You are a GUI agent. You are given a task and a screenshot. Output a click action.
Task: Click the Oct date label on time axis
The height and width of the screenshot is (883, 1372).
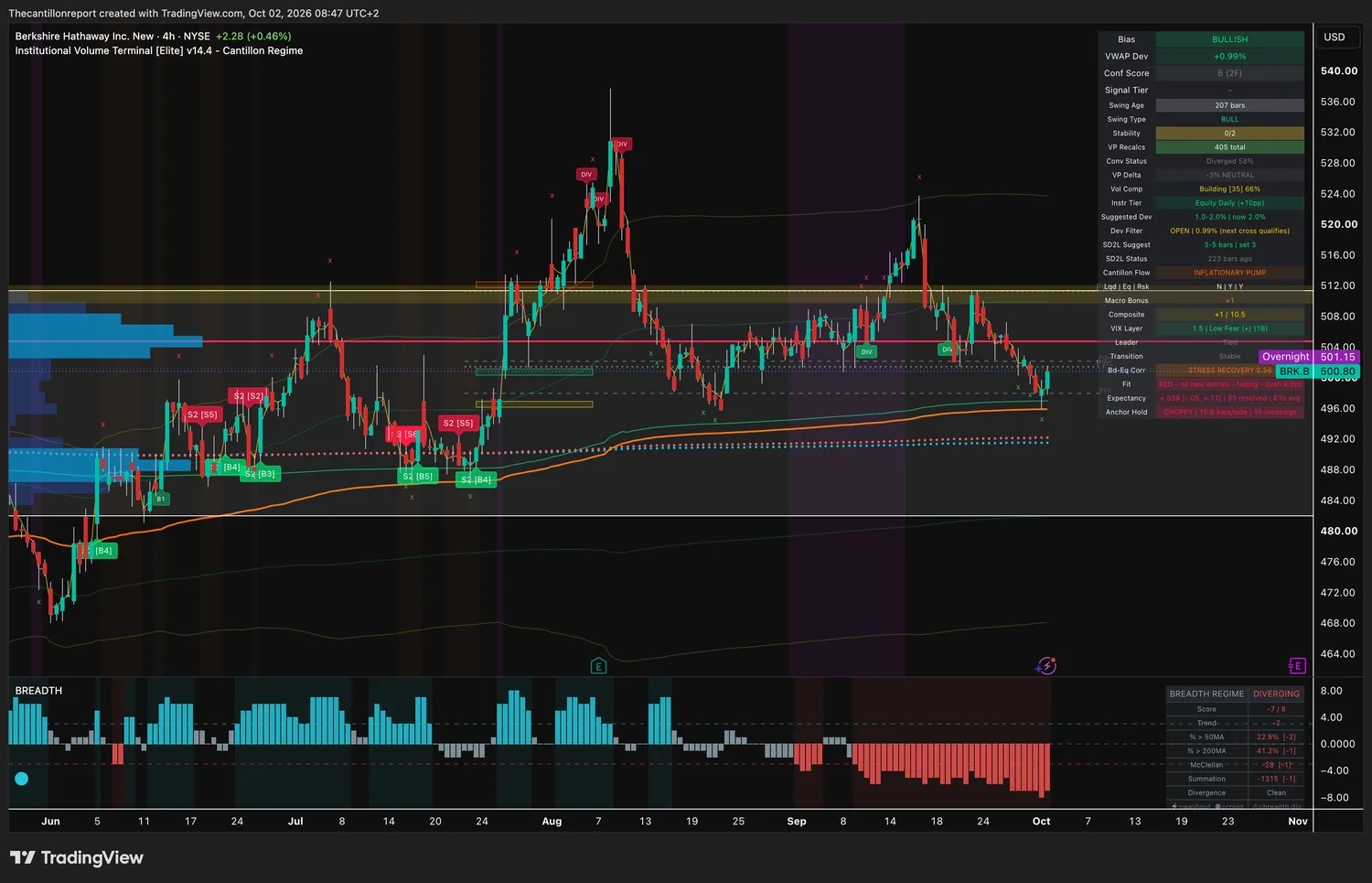pyautogui.click(x=1041, y=822)
